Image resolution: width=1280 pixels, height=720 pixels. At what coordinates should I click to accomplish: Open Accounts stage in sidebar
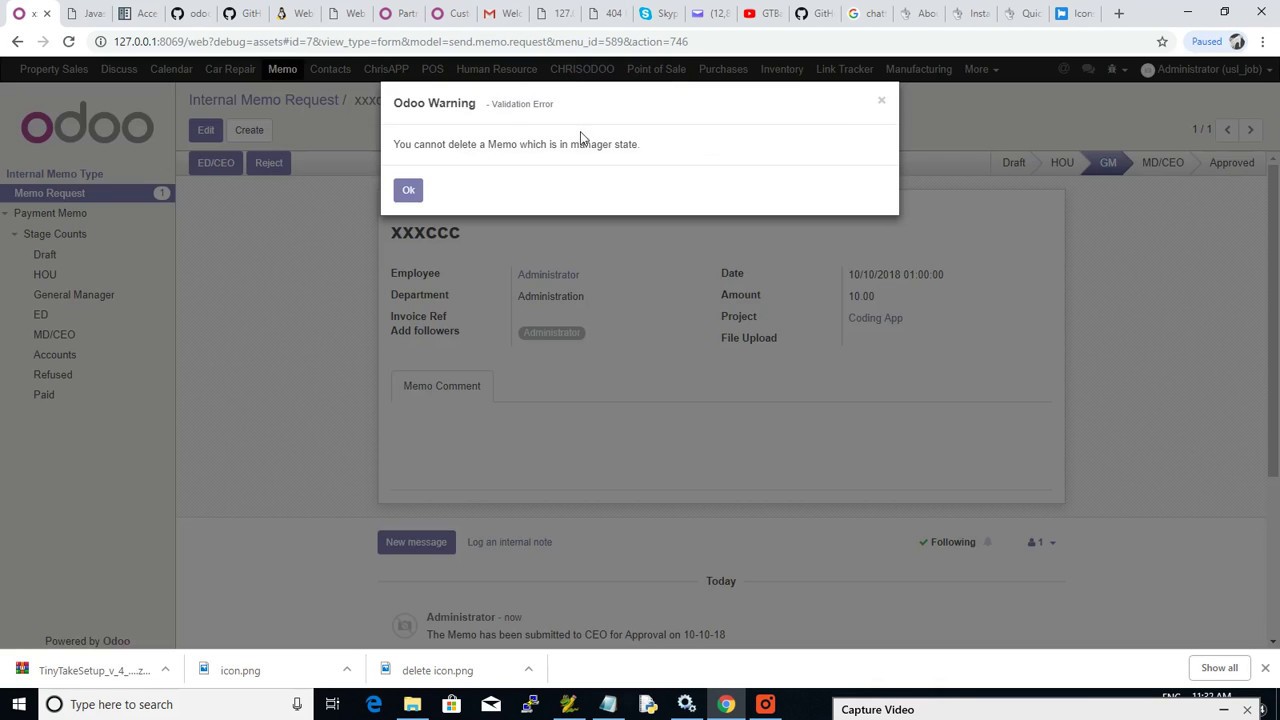pos(55,354)
